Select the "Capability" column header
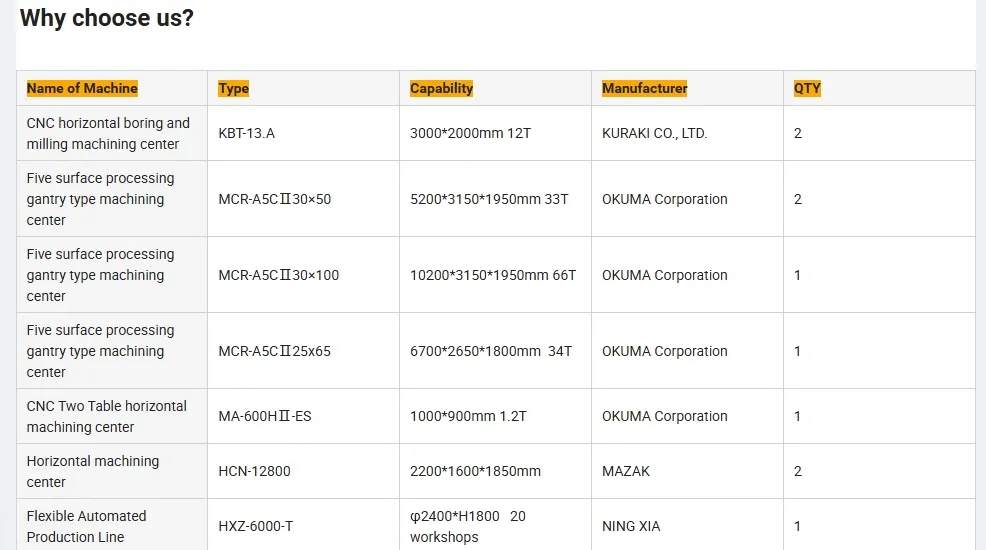Viewport: 986px width, 550px height. click(x=441, y=88)
